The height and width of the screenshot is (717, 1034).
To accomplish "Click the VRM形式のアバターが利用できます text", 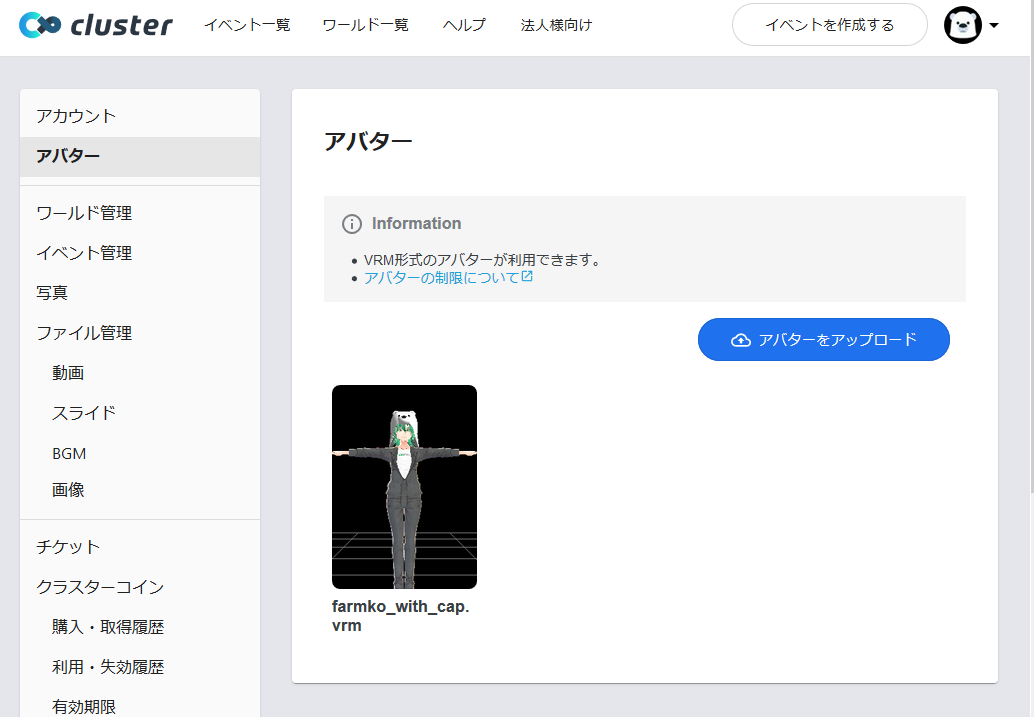I will pyautogui.click(x=483, y=260).
